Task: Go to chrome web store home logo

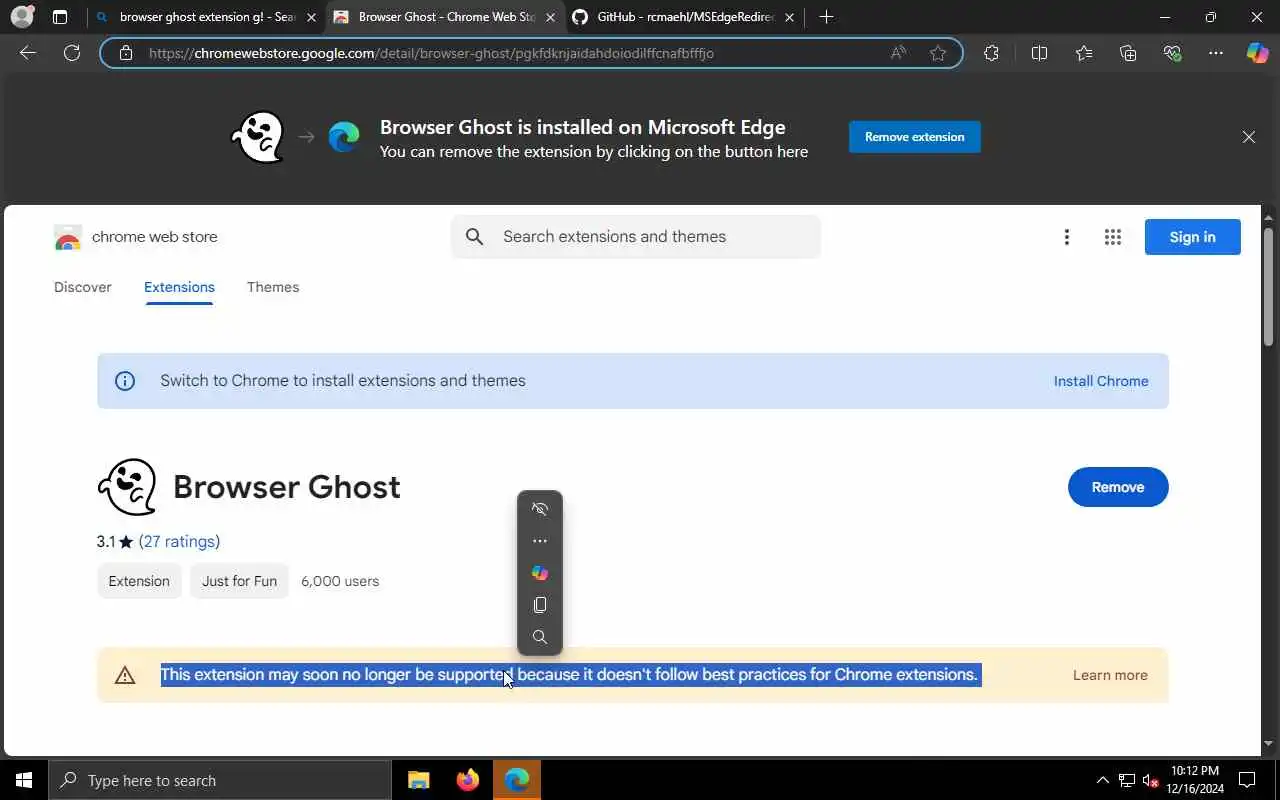Action: click(x=136, y=237)
